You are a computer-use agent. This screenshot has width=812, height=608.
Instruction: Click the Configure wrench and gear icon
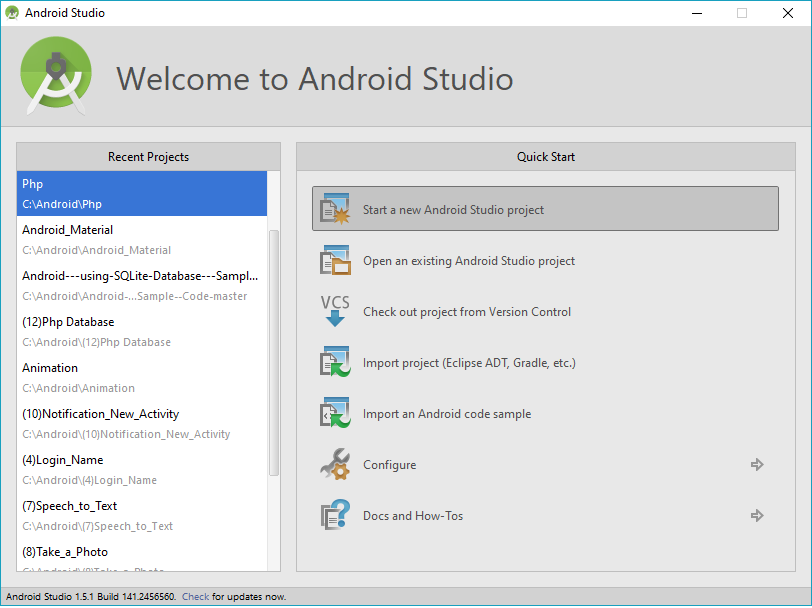[x=335, y=464]
